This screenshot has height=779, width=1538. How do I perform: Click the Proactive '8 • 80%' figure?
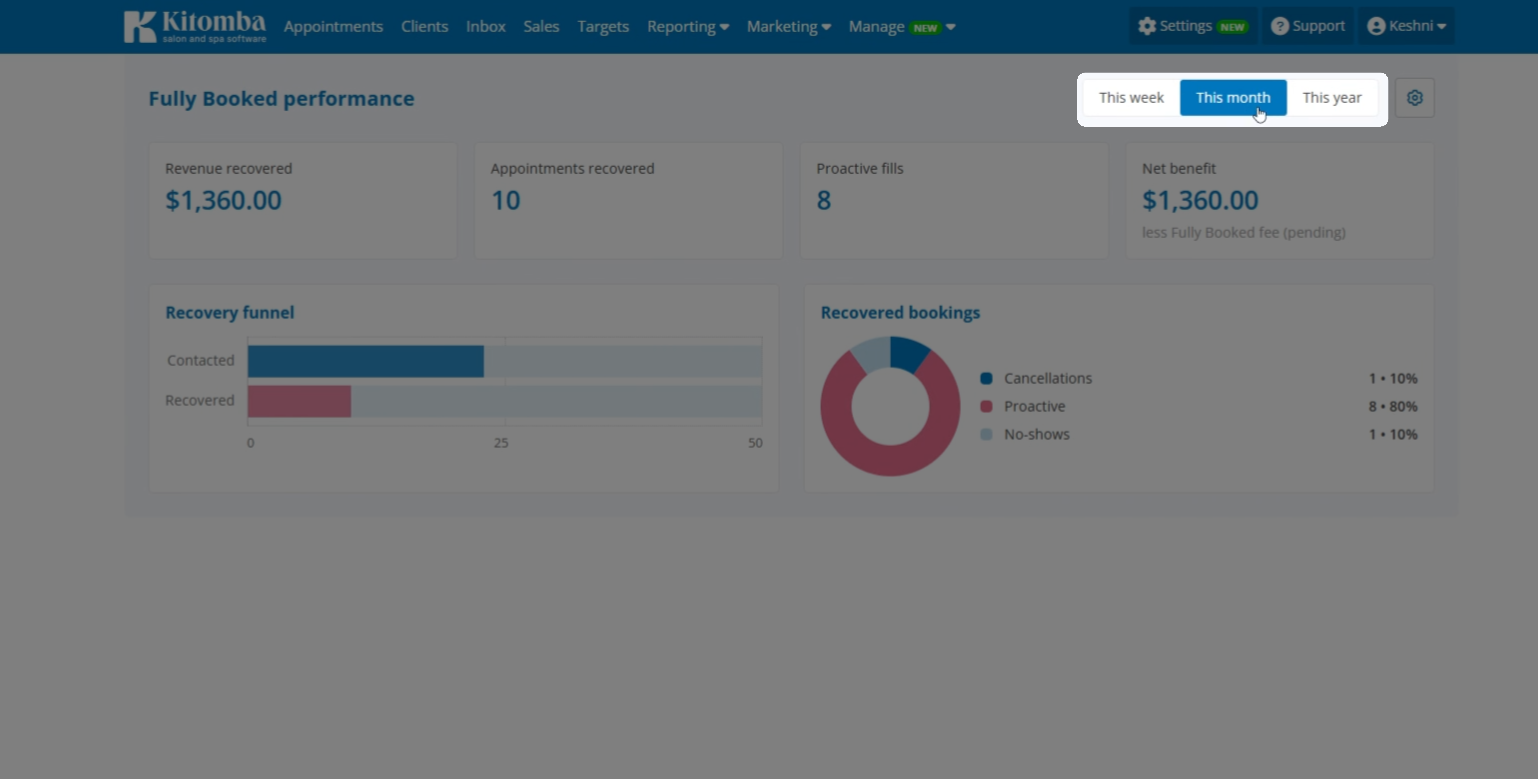click(1393, 407)
